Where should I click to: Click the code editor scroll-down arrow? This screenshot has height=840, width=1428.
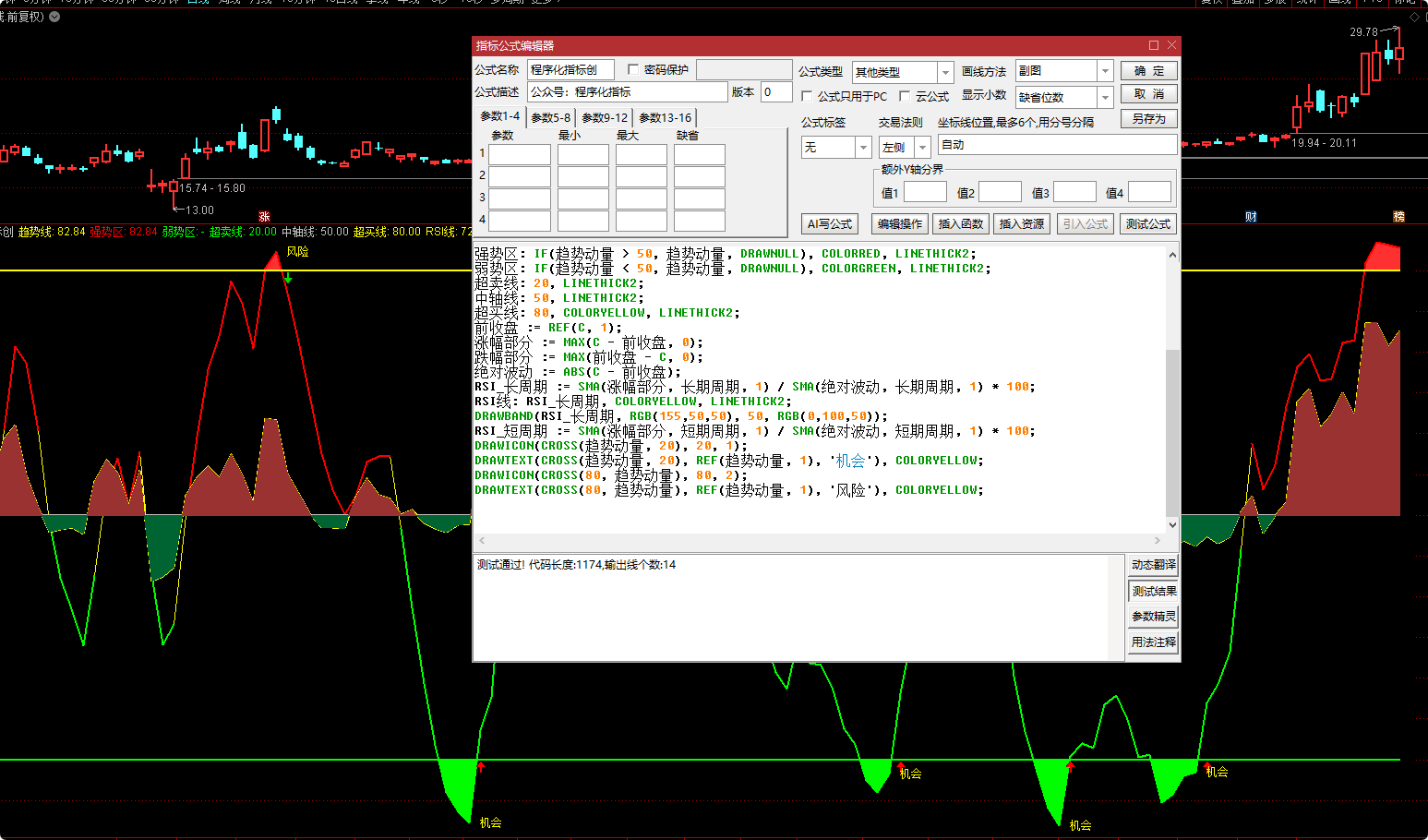point(1172,524)
